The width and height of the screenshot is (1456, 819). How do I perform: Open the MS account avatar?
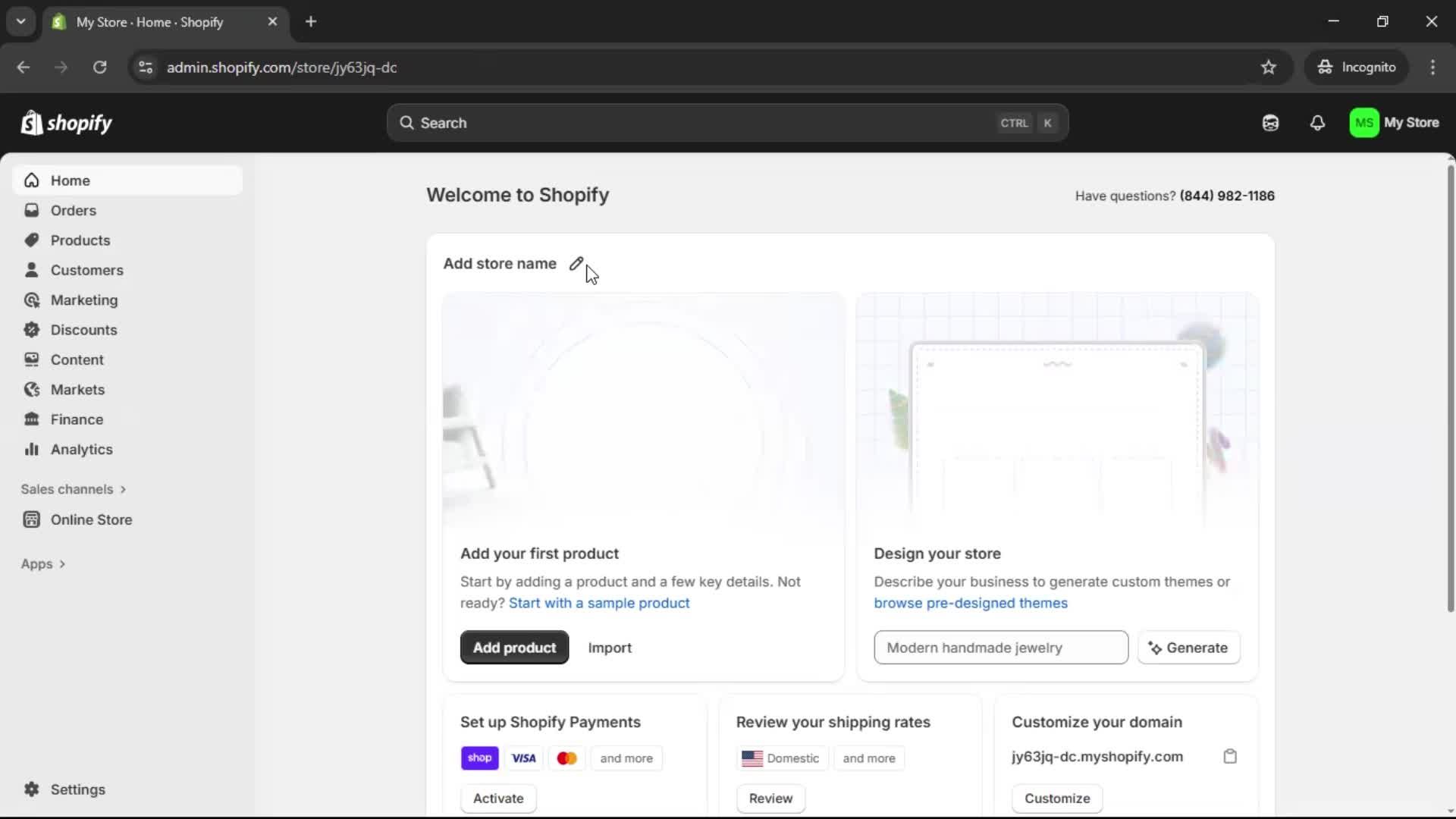click(x=1363, y=123)
